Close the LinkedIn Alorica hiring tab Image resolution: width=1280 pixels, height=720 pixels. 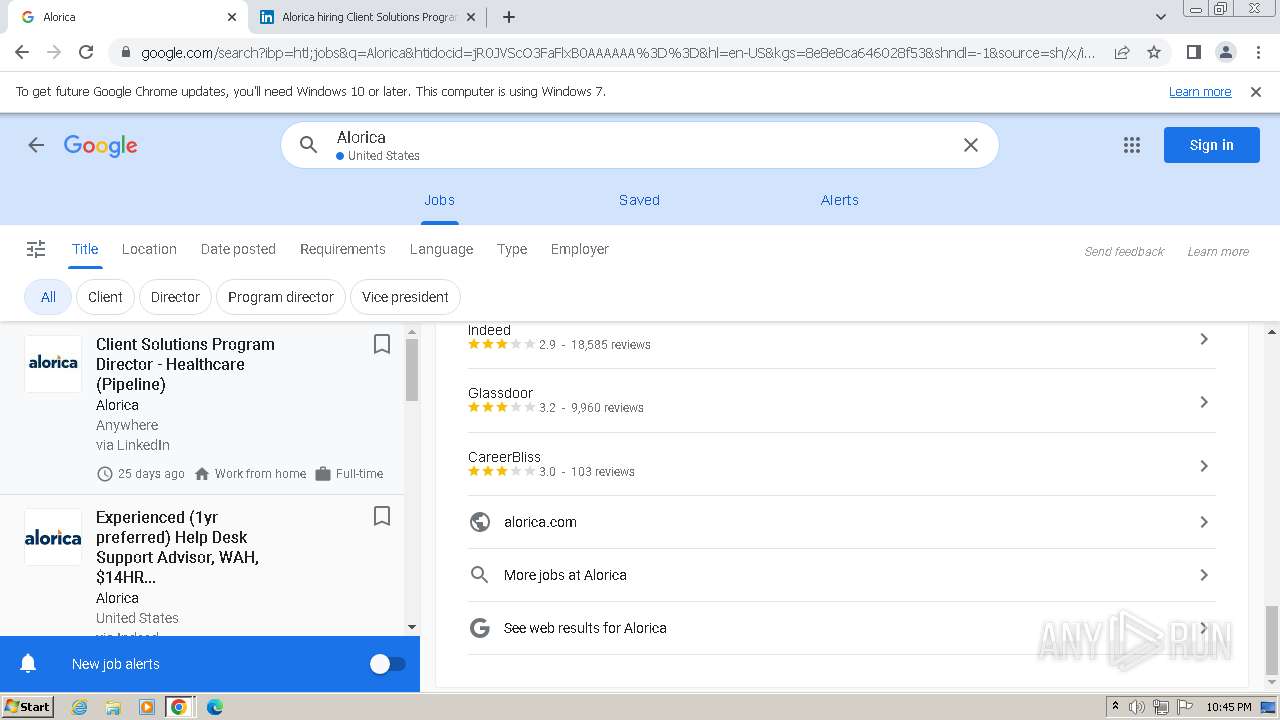(471, 17)
